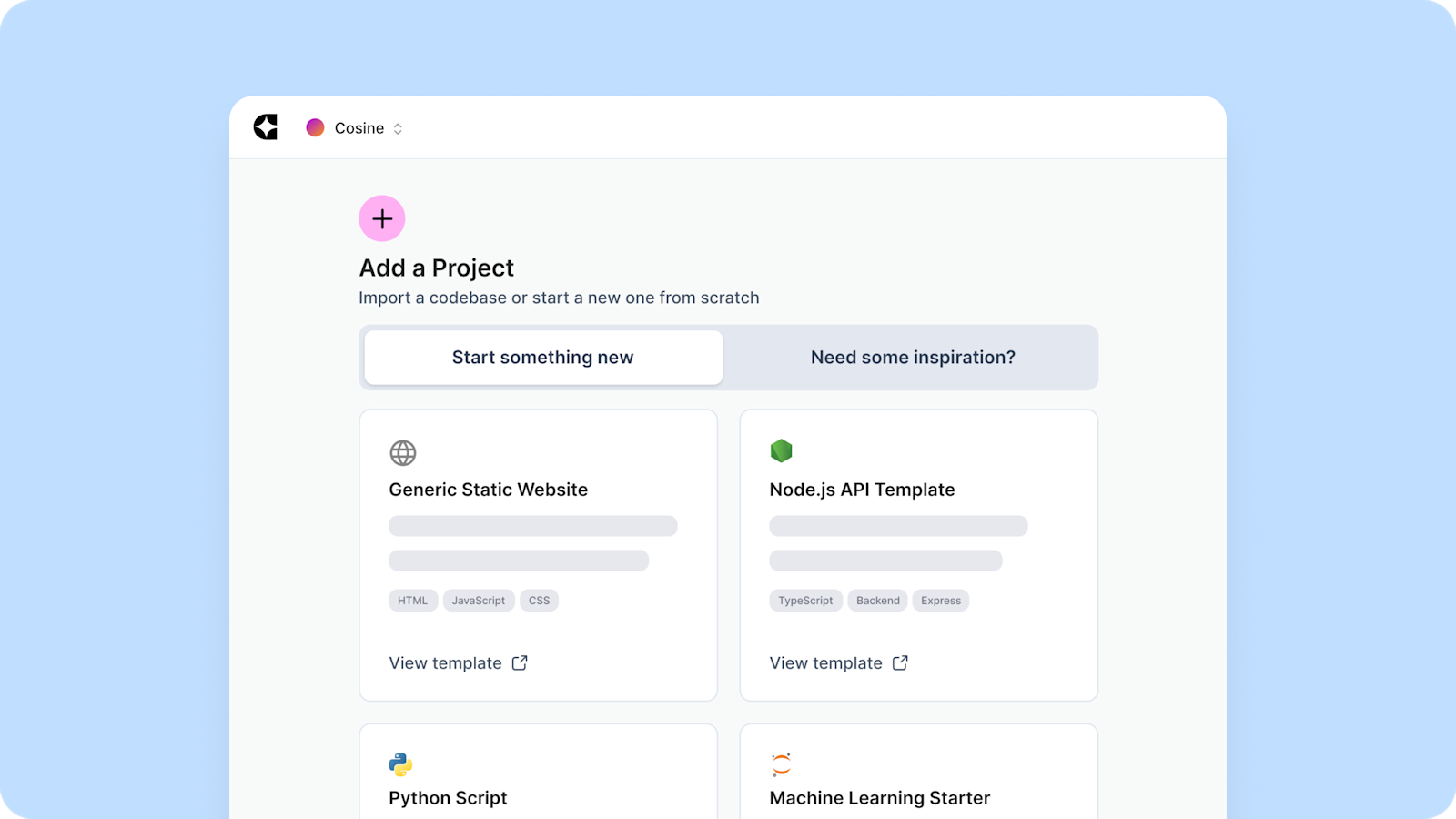The height and width of the screenshot is (819, 1456).
Task: Click the pink plus icon above Add a Project
Action: click(x=381, y=218)
